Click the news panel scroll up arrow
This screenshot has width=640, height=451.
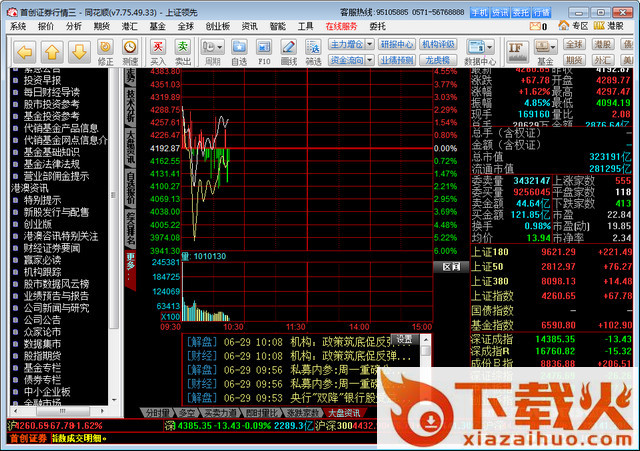click(426, 339)
